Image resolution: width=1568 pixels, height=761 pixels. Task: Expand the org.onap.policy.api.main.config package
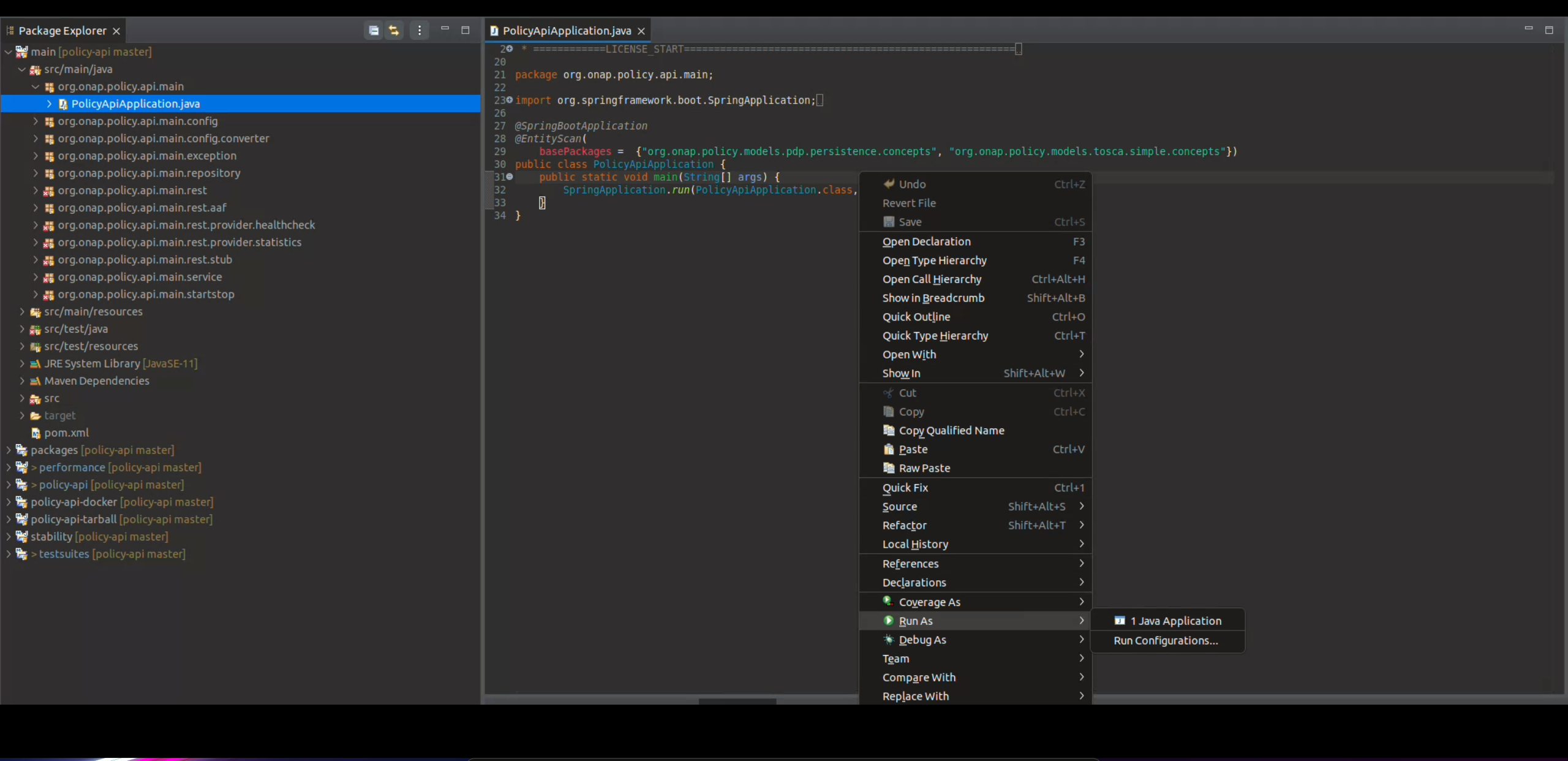pyautogui.click(x=36, y=121)
